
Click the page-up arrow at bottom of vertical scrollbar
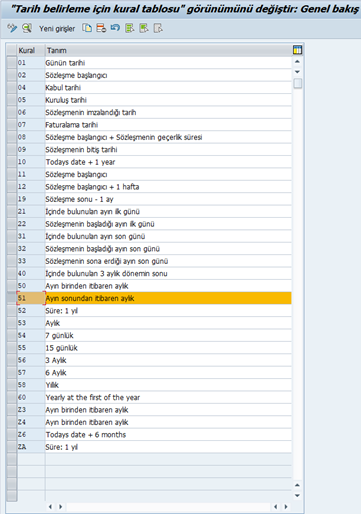coord(297,485)
